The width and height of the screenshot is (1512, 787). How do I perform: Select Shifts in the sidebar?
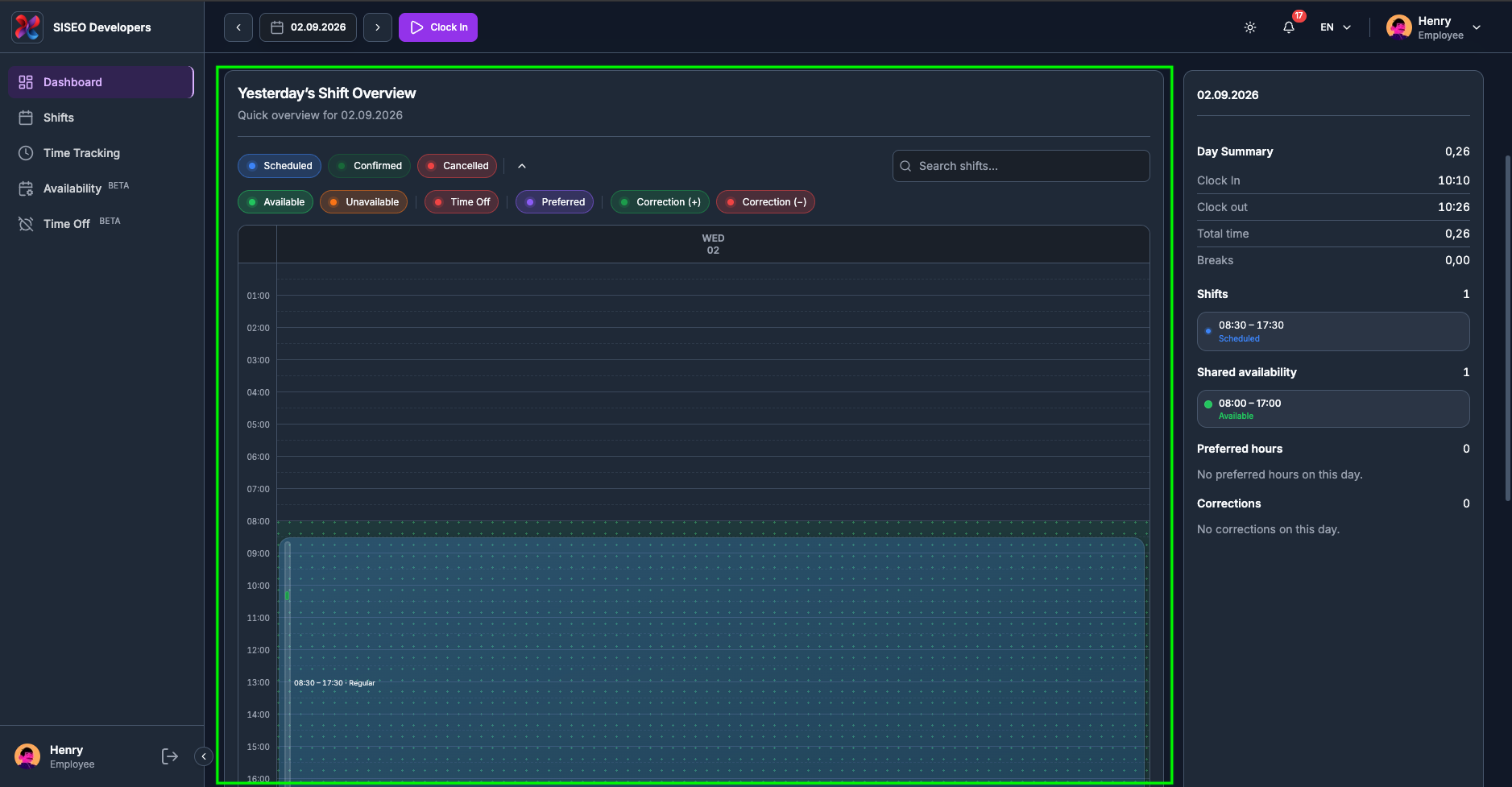101,118
